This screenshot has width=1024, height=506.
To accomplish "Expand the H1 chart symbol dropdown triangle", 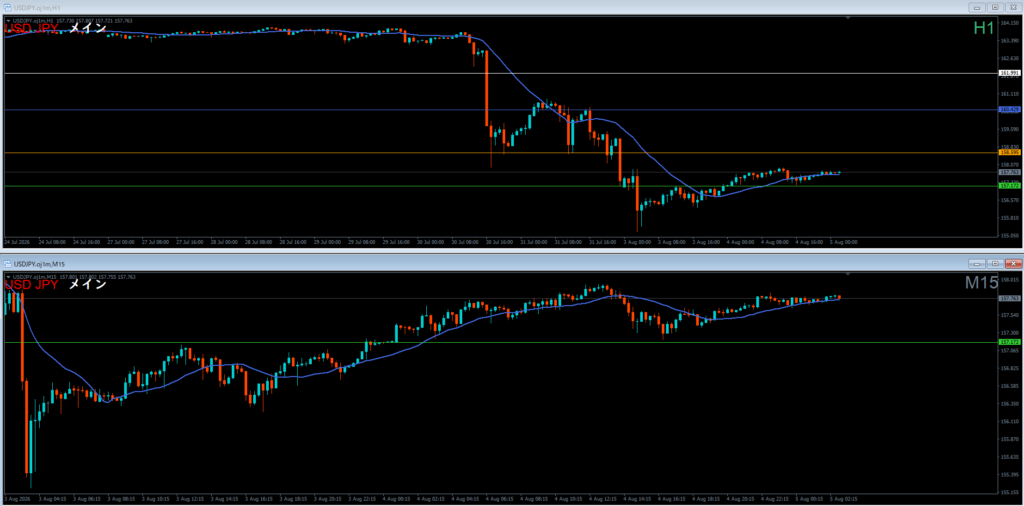I will point(8,21).
